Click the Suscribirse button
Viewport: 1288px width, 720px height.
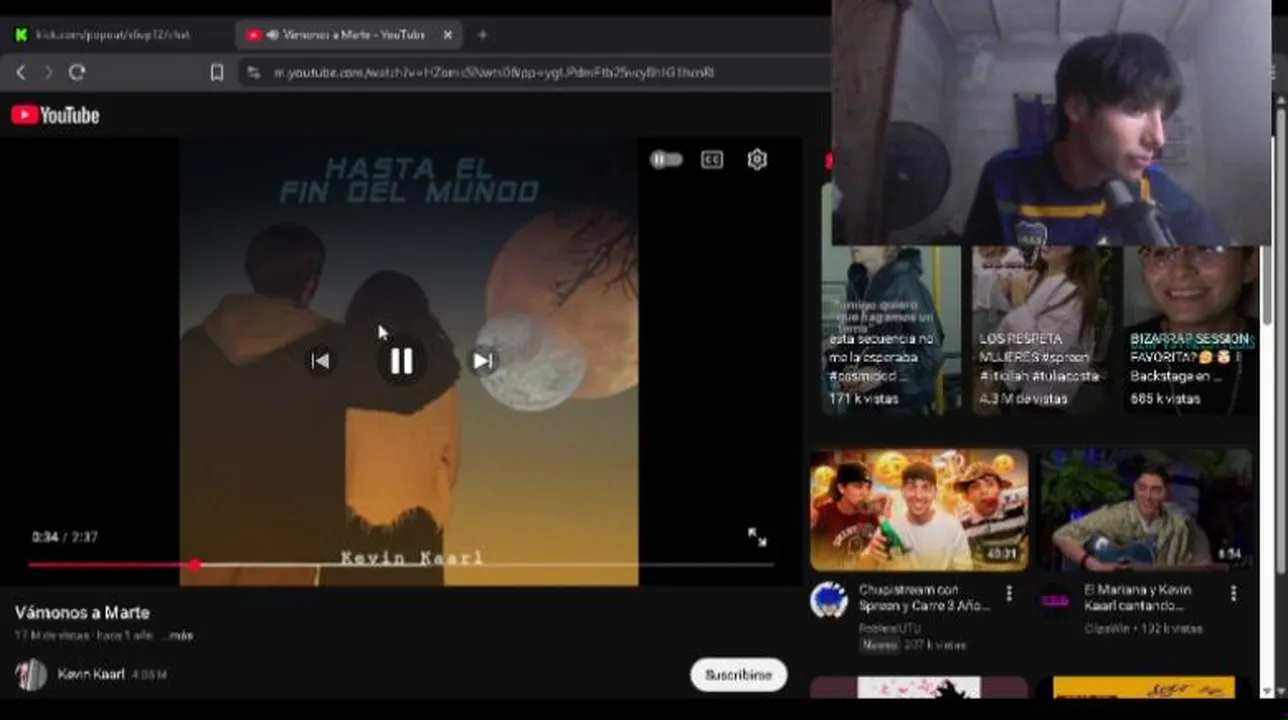(738, 675)
